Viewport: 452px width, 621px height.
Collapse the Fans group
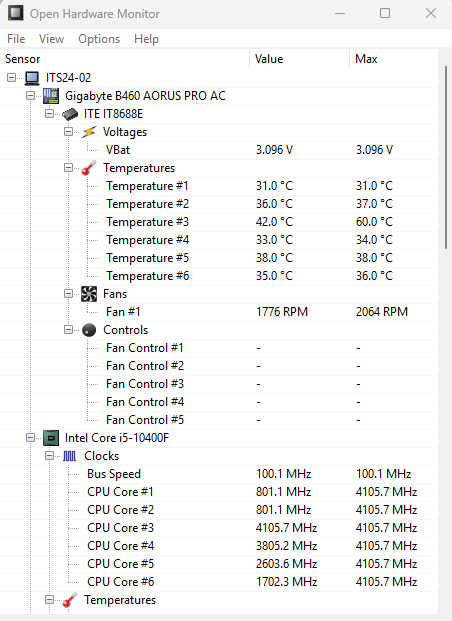(x=69, y=293)
